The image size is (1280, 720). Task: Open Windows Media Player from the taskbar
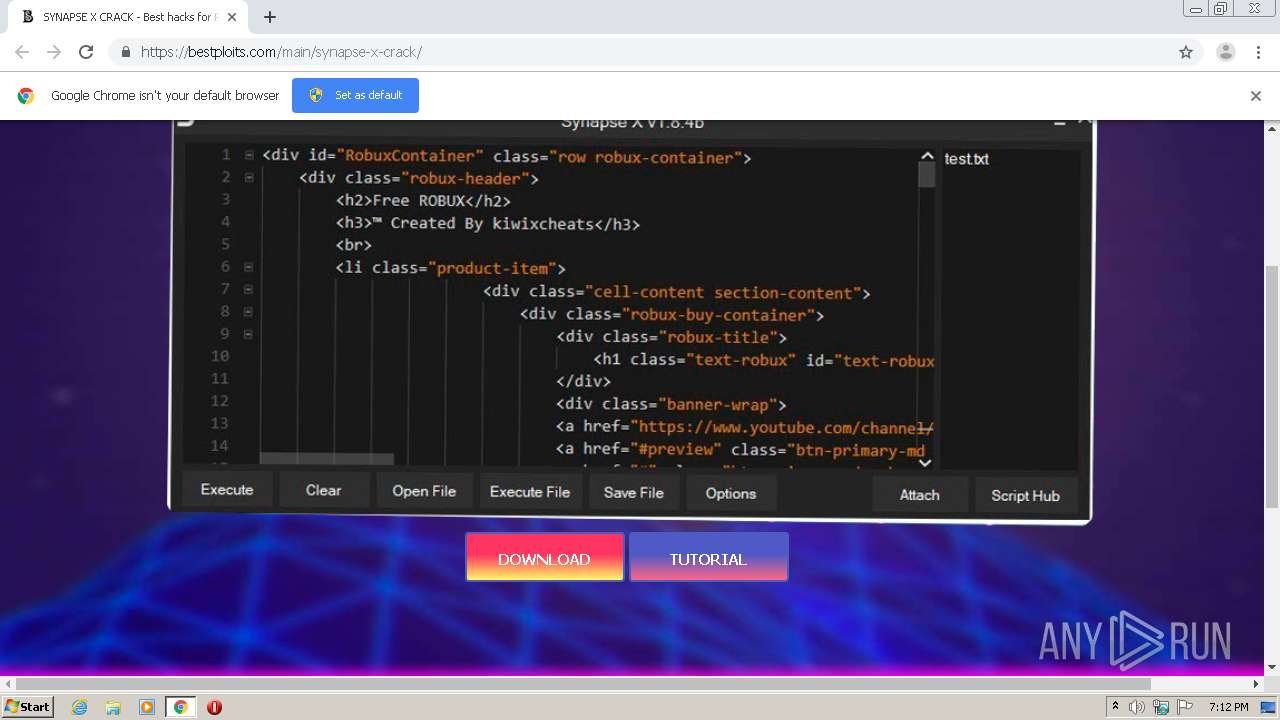(147, 707)
